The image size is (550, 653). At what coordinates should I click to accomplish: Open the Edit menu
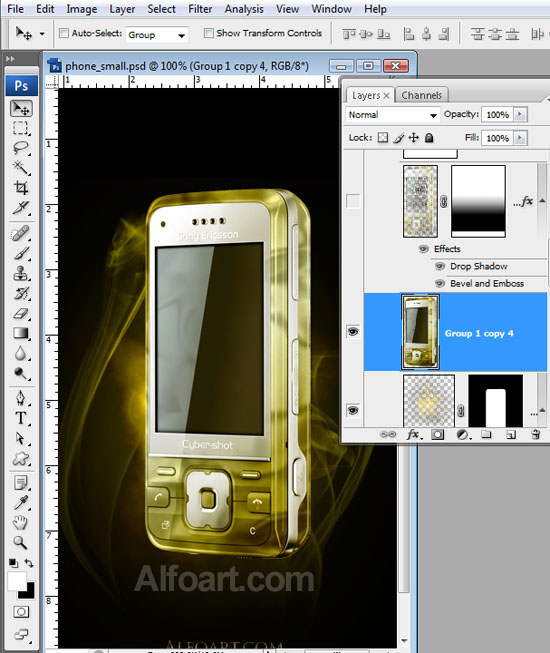tap(45, 9)
